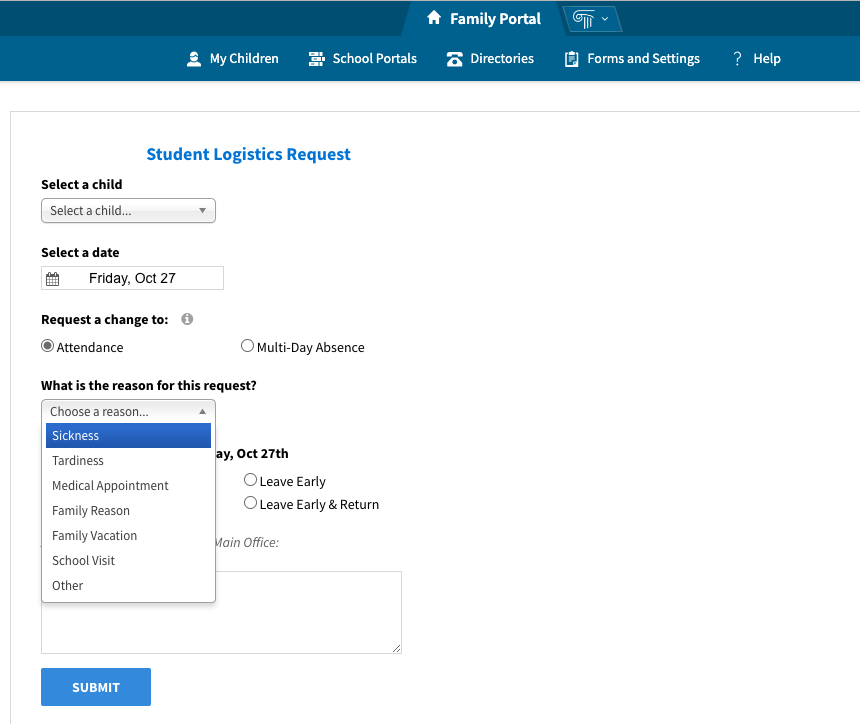Screen dimensions: 860x724
Task: Choose Sickness from the reason list
Action: tap(128, 435)
